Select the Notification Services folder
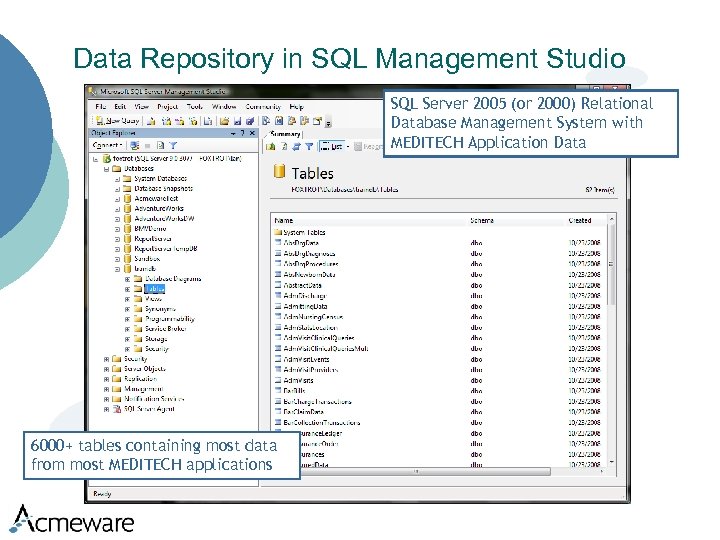Viewport: 720px width, 540px height. tap(153, 399)
